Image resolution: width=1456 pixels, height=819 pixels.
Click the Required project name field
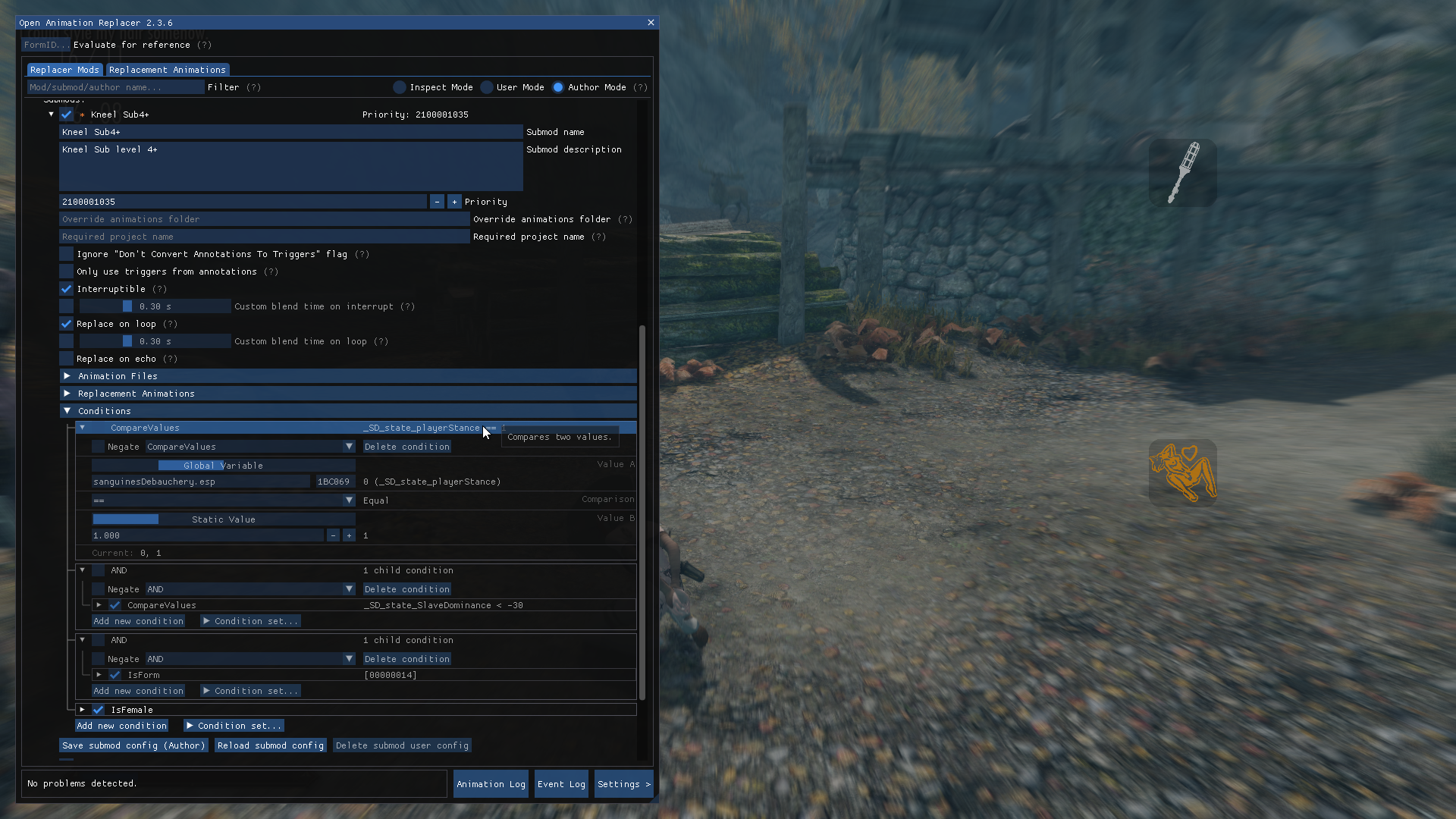click(265, 237)
